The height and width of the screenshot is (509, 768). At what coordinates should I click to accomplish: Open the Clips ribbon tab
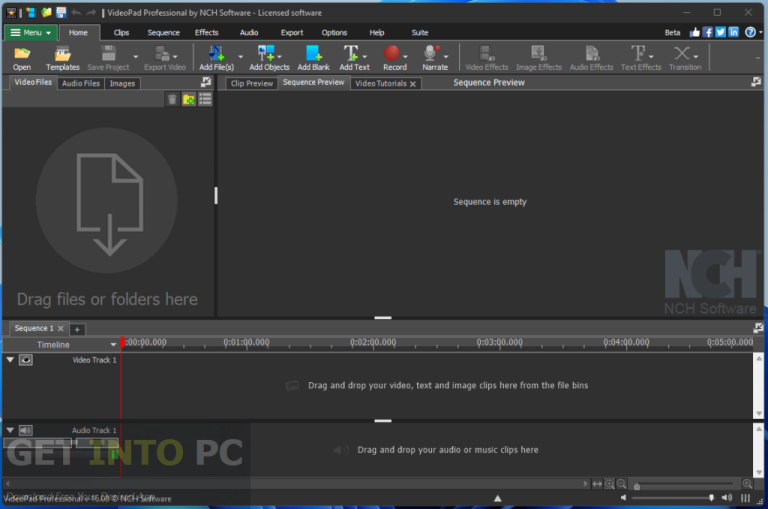click(x=121, y=33)
